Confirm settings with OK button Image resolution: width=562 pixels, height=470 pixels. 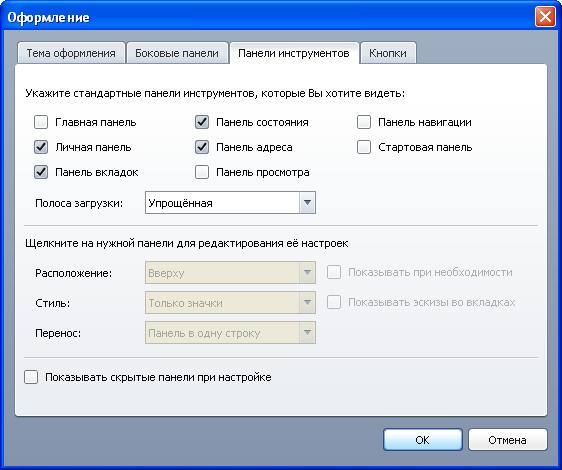coord(423,440)
